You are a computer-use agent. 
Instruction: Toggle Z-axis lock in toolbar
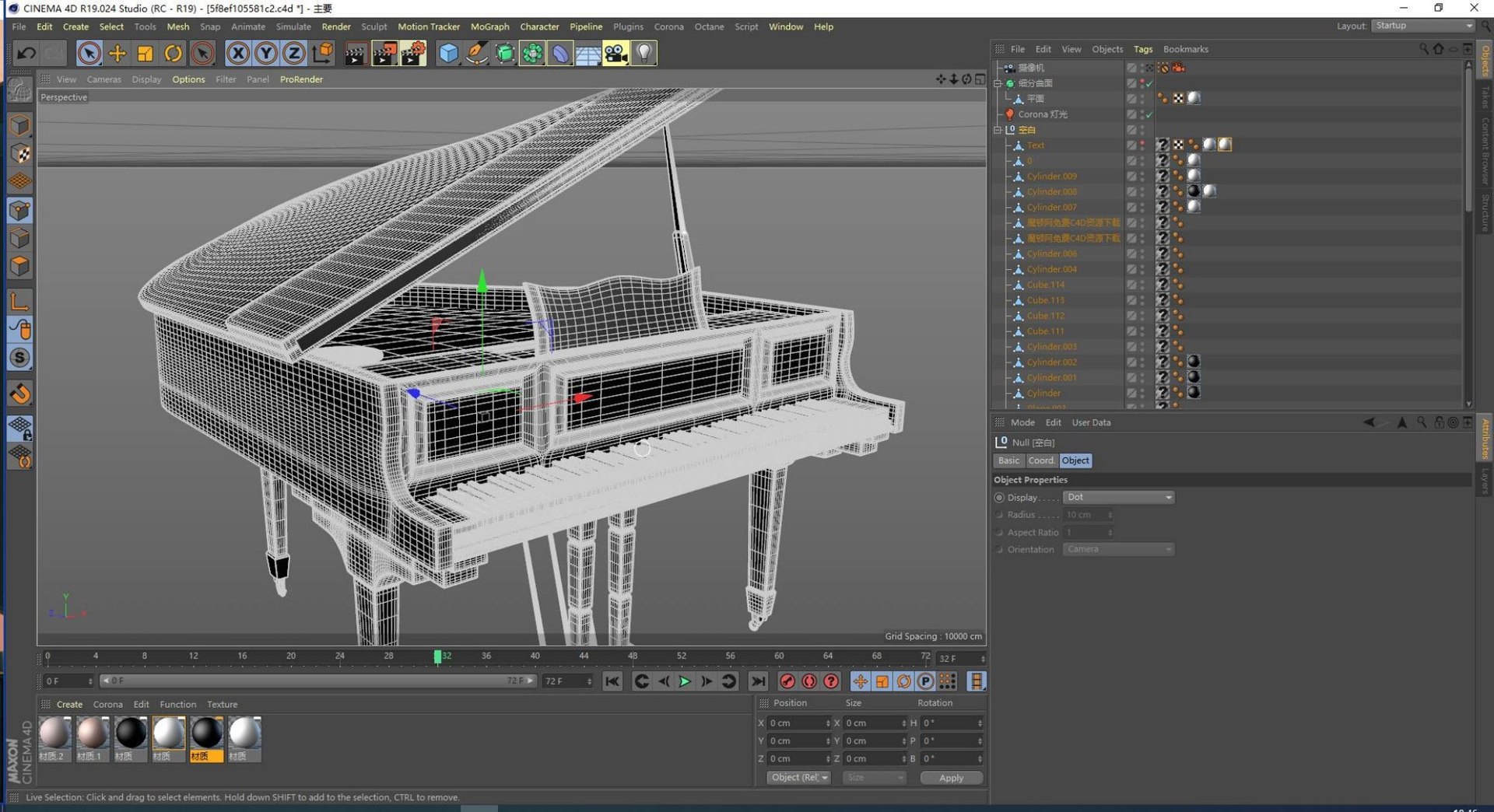coord(293,53)
